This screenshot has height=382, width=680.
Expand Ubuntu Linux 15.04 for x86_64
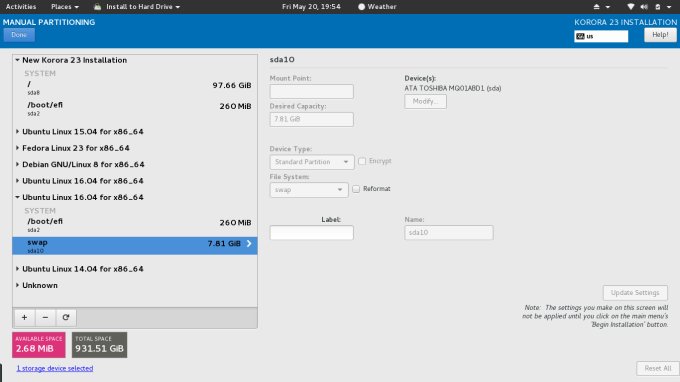click(x=17, y=131)
